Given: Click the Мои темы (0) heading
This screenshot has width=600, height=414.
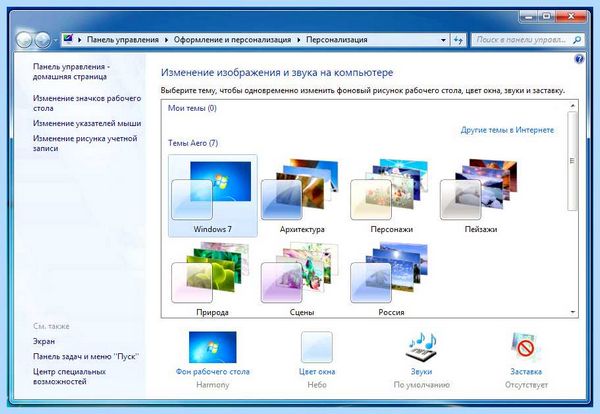Looking at the screenshot, I should click(192, 108).
